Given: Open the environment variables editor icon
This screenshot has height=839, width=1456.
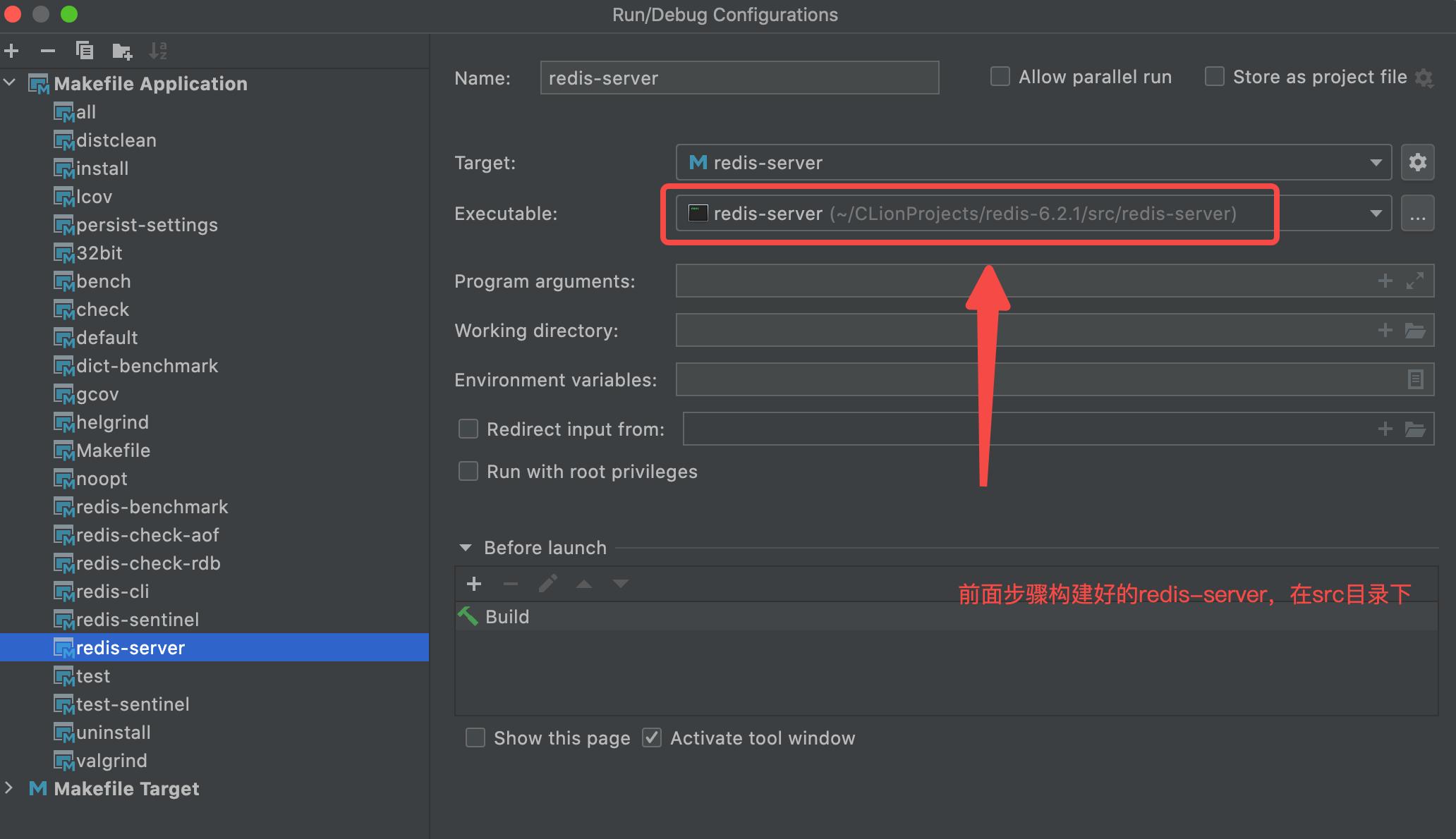Looking at the screenshot, I should [x=1415, y=380].
